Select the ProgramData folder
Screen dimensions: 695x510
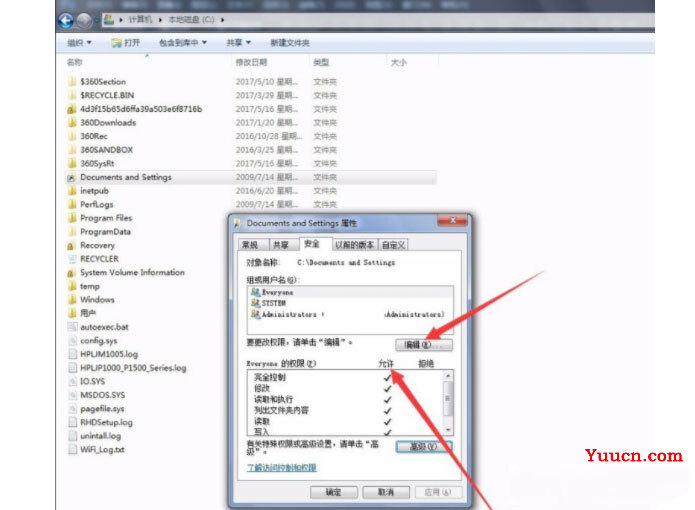pyautogui.click(x=105, y=232)
